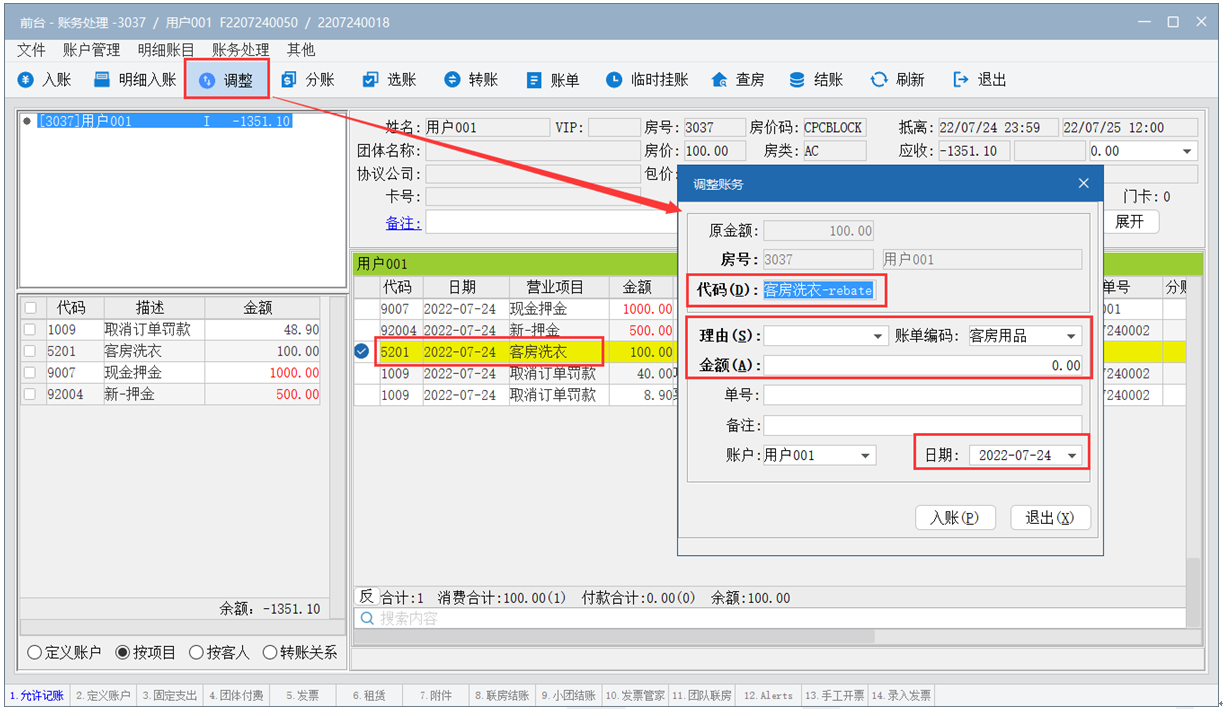Open the 0.00 dropdown next to 应收

1187,152
